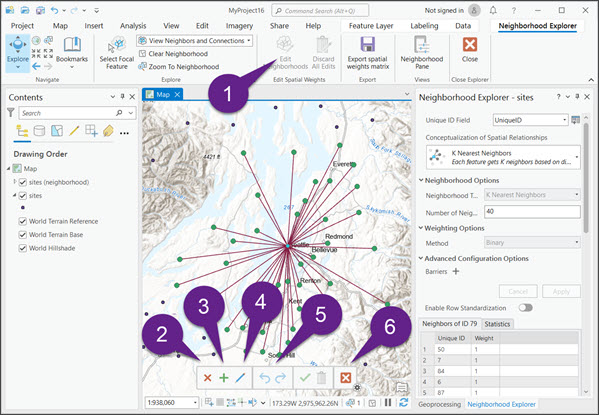This screenshot has height=415, width=599.
Task: Toggle Enable Row Standardization switch
Action: click(526, 308)
